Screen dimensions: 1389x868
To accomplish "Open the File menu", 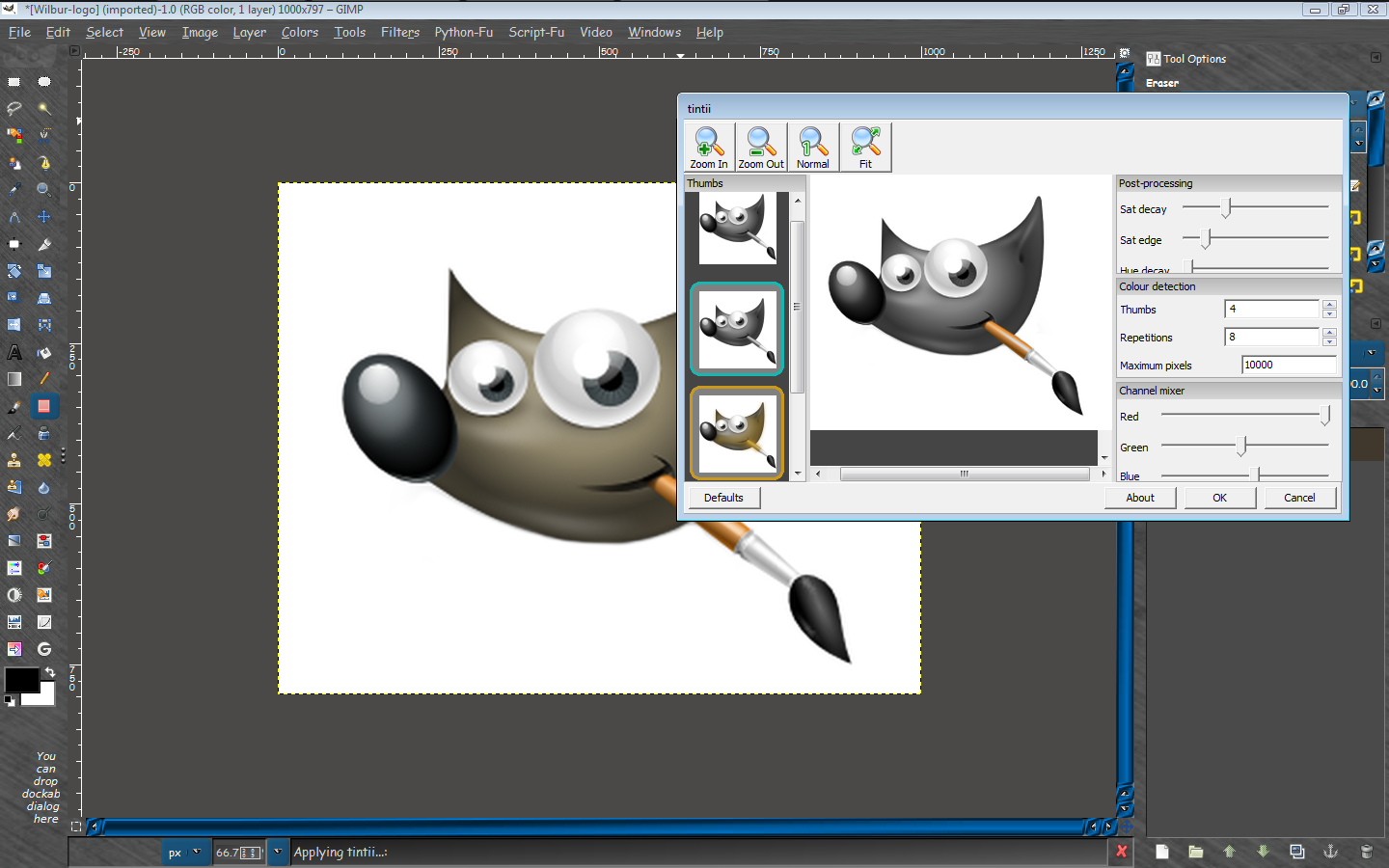I will [19, 32].
